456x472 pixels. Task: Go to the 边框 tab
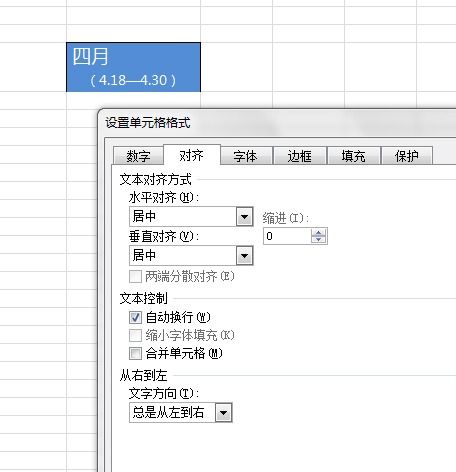click(x=300, y=156)
